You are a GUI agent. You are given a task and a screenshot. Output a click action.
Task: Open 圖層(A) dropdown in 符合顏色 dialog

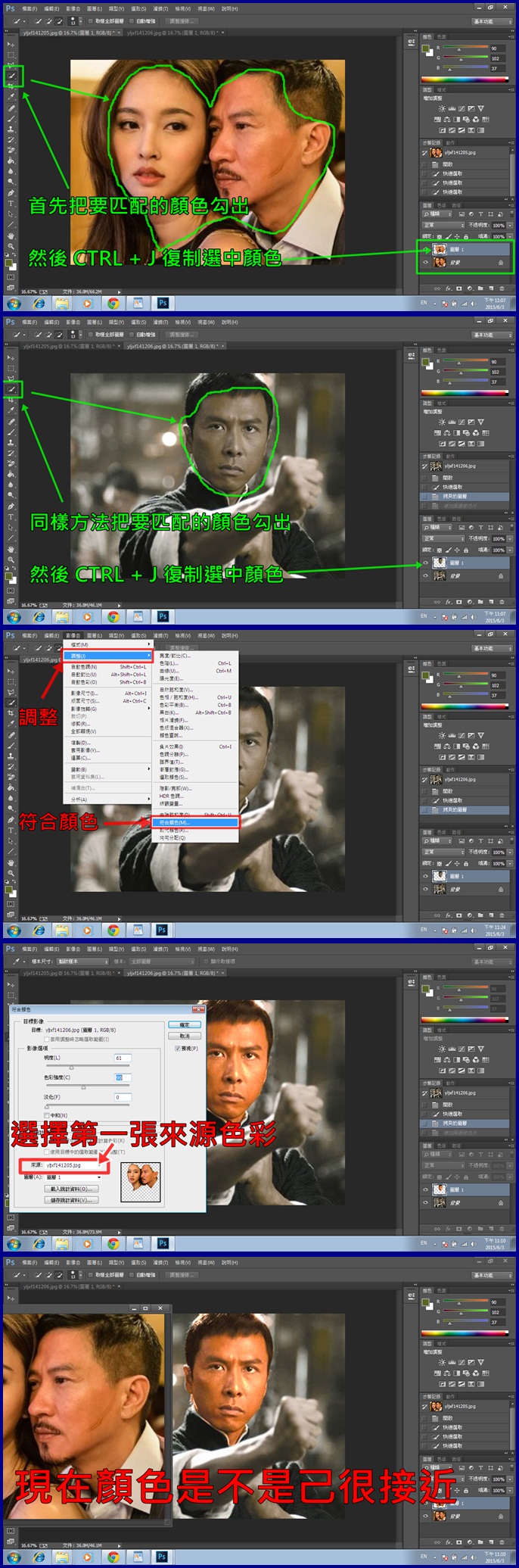[x=73, y=1177]
